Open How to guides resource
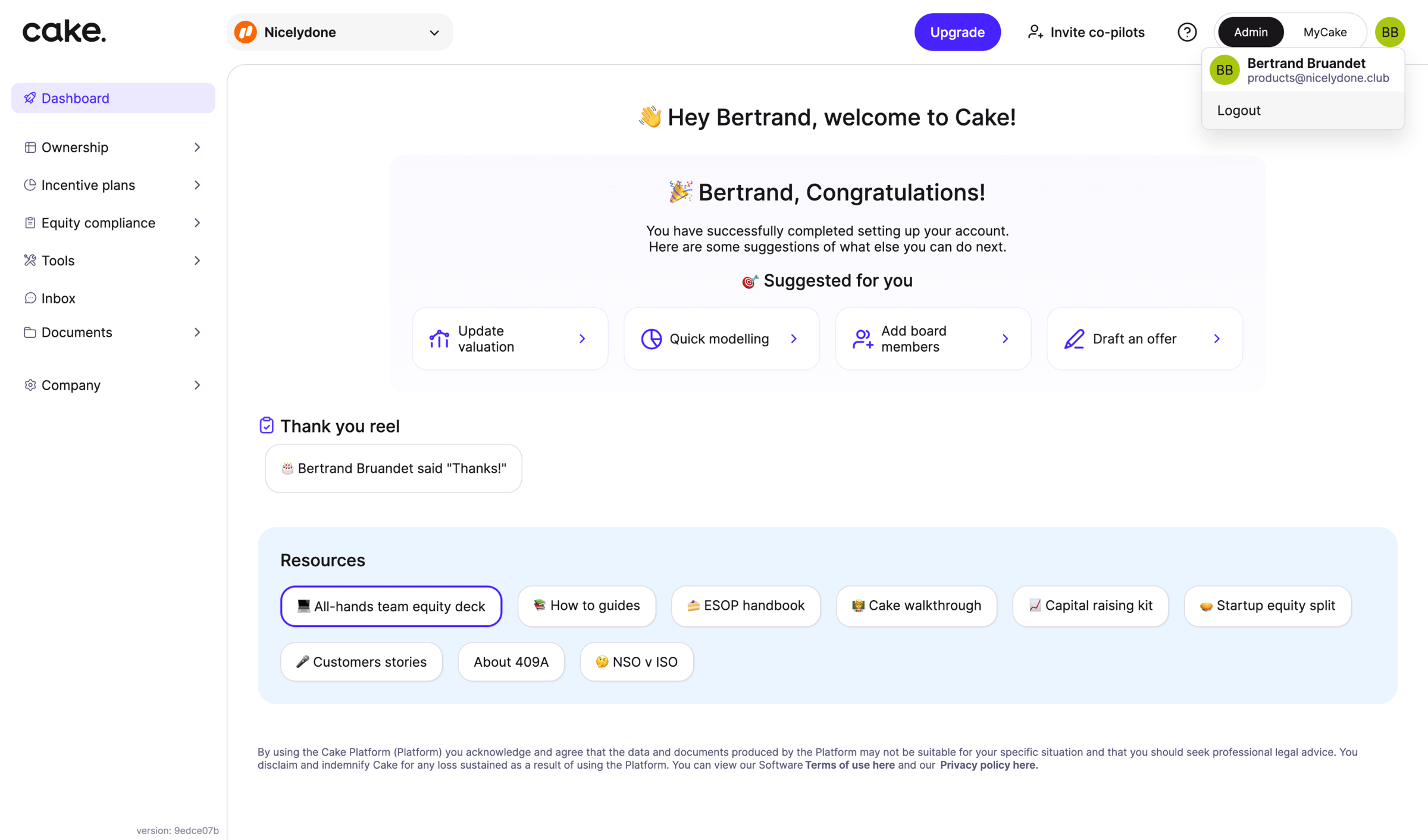1428x840 pixels. coord(587,606)
